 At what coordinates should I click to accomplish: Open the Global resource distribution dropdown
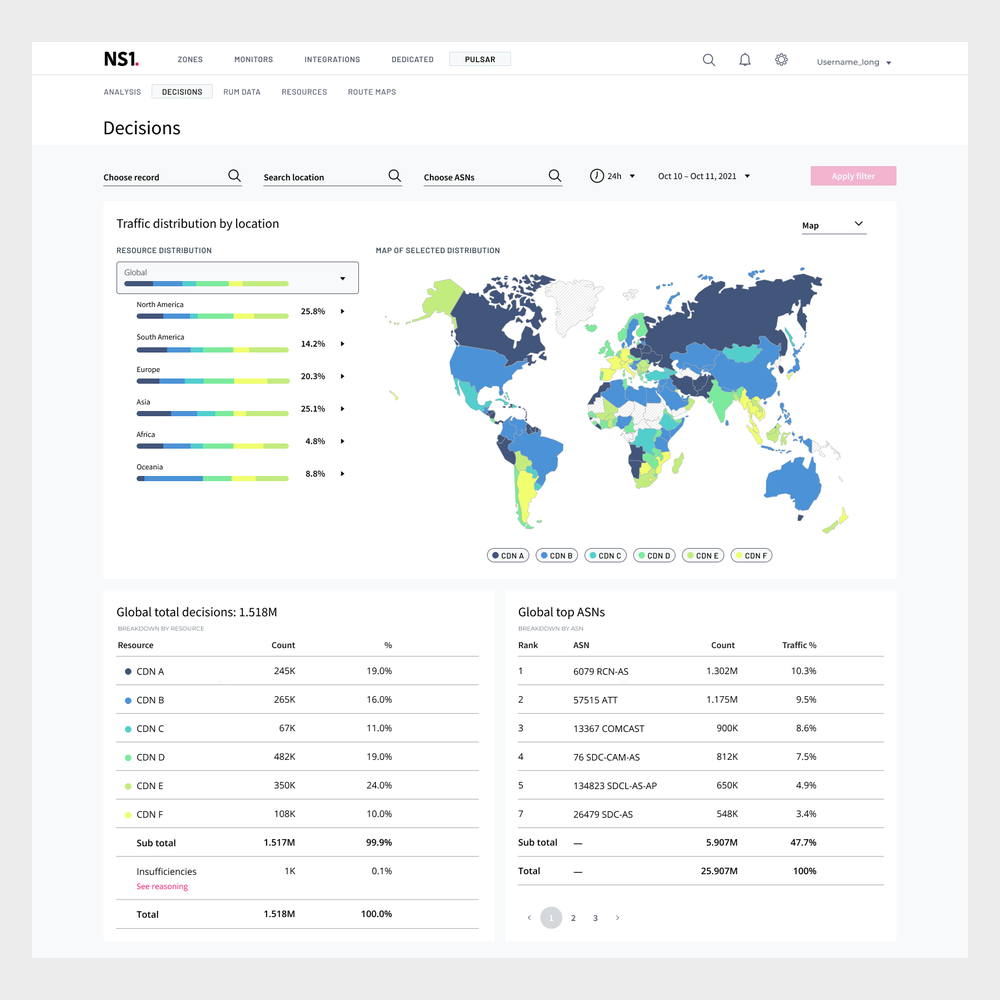tap(237, 277)
